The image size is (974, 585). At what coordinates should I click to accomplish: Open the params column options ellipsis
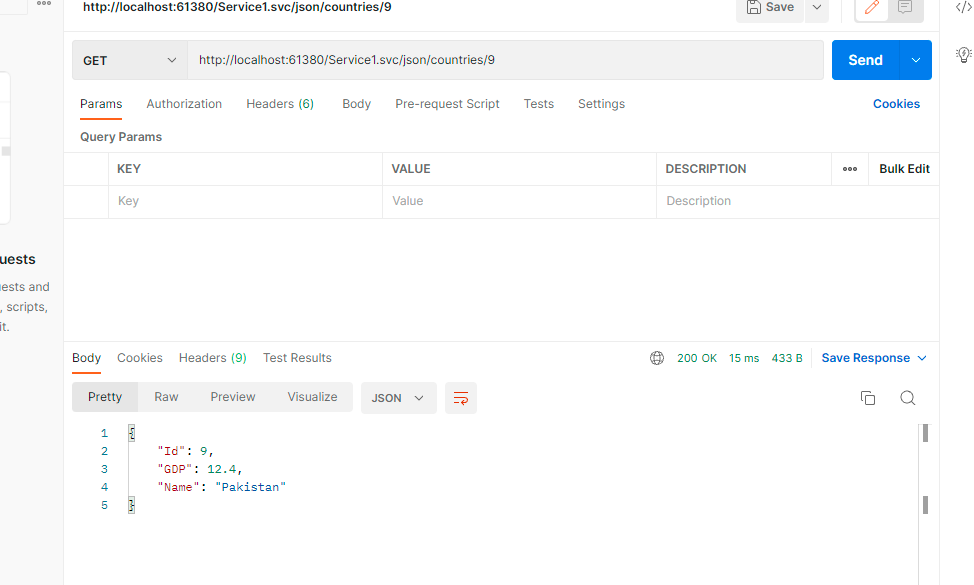(850, 169)
